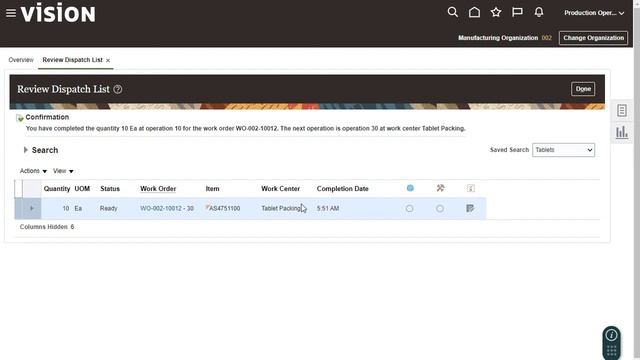Select second radio button in WO-002-10012 row
This screenshot has width=640, height=360.
(x=440, y=209)
